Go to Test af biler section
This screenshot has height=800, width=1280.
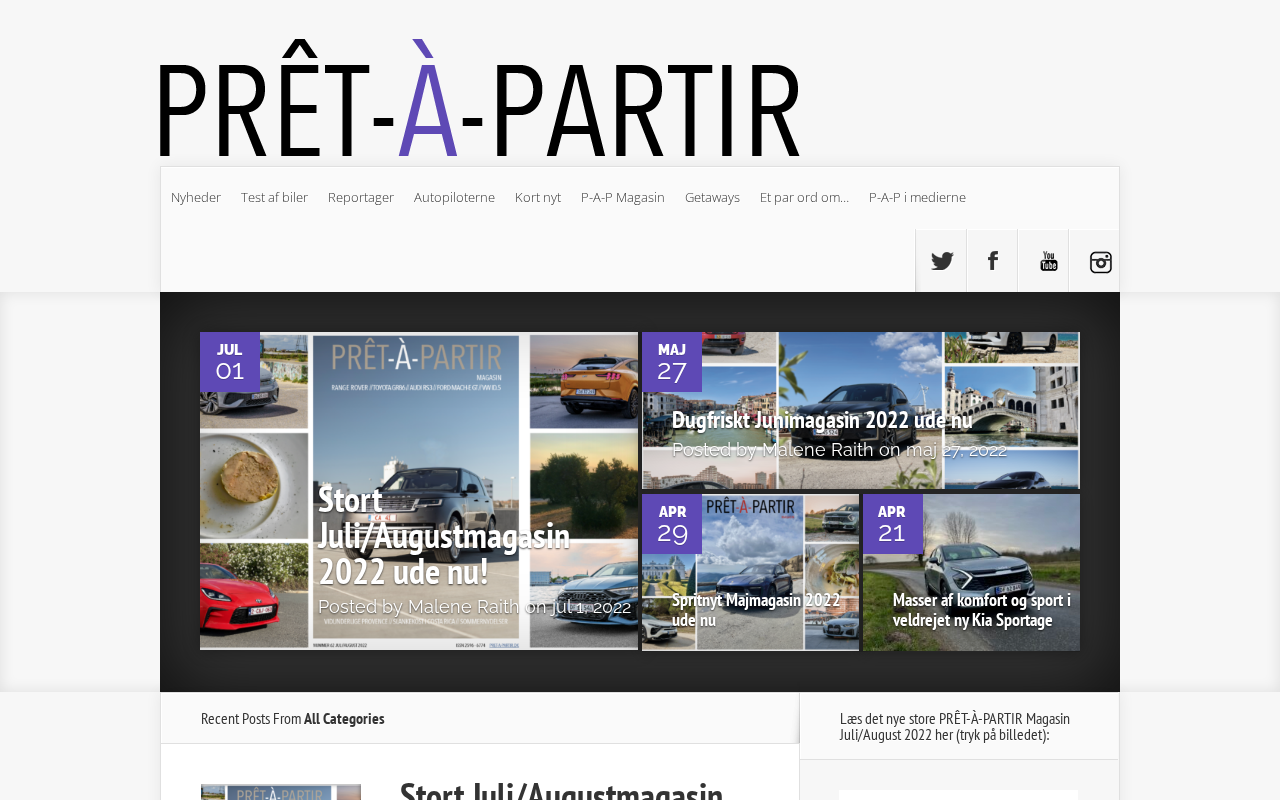click(x=274, y=197)
